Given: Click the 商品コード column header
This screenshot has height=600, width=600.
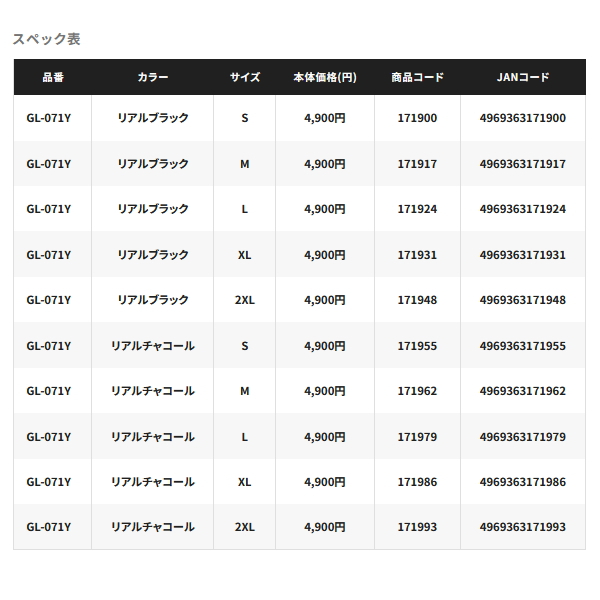Looking at the screenshot, I should coord(417,77).
